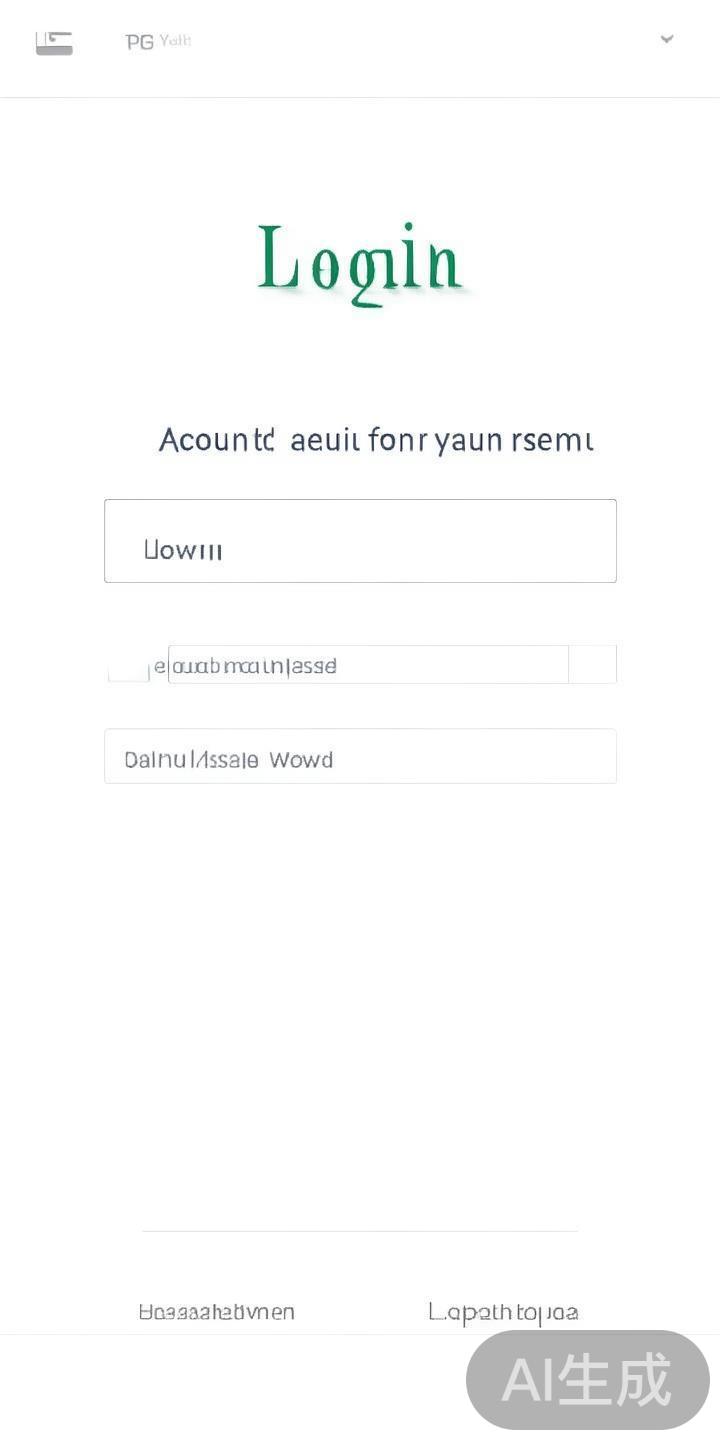Focus the "Uowm" input field
Image resolution: width=720 pixels, height=1440 pixels.
360,541
